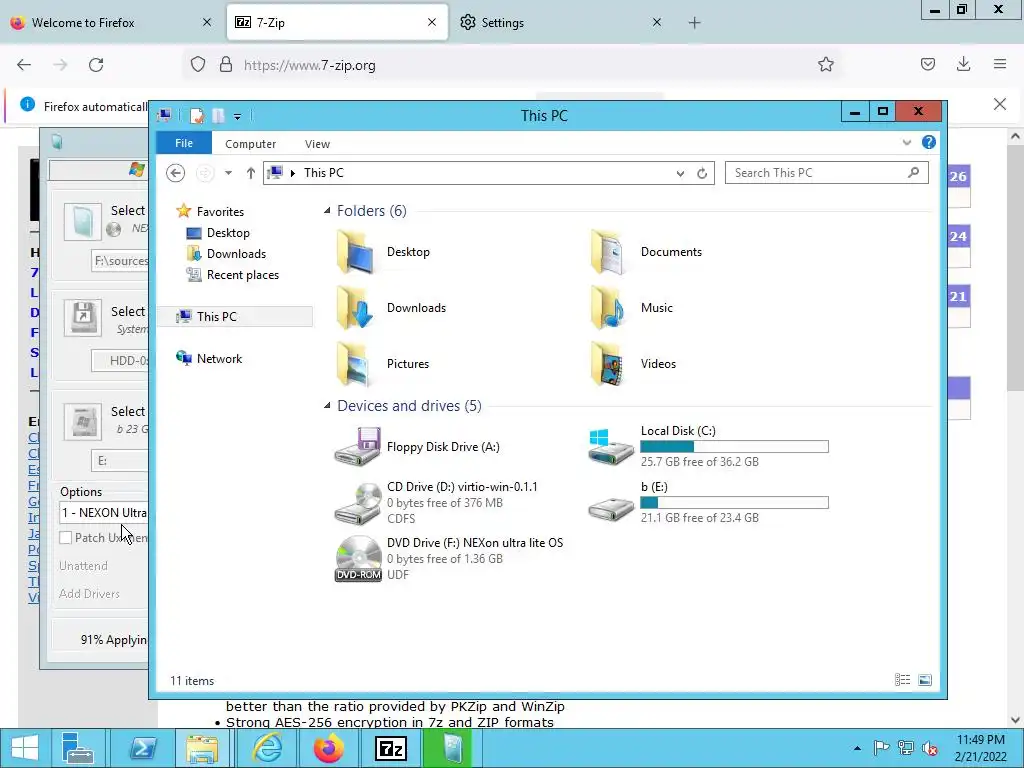
Task: Open the NEXON Ultra edition dropdown
Action: coord(103,513)
